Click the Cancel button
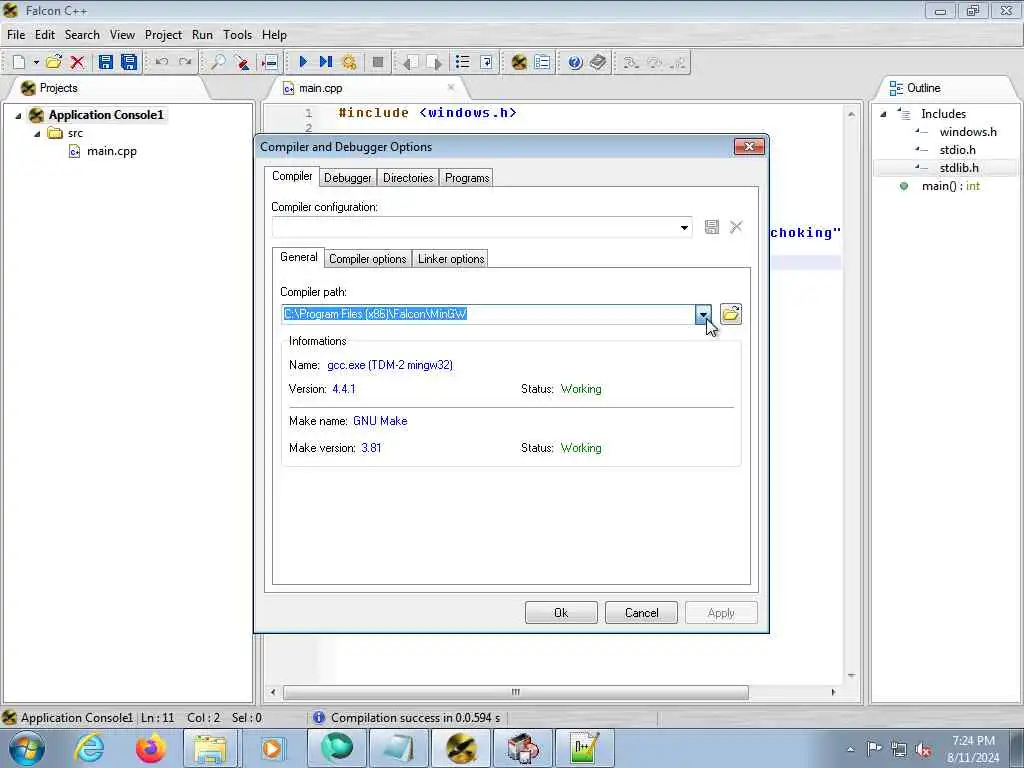Screen dimensions: 1024x768 (641, 613)
